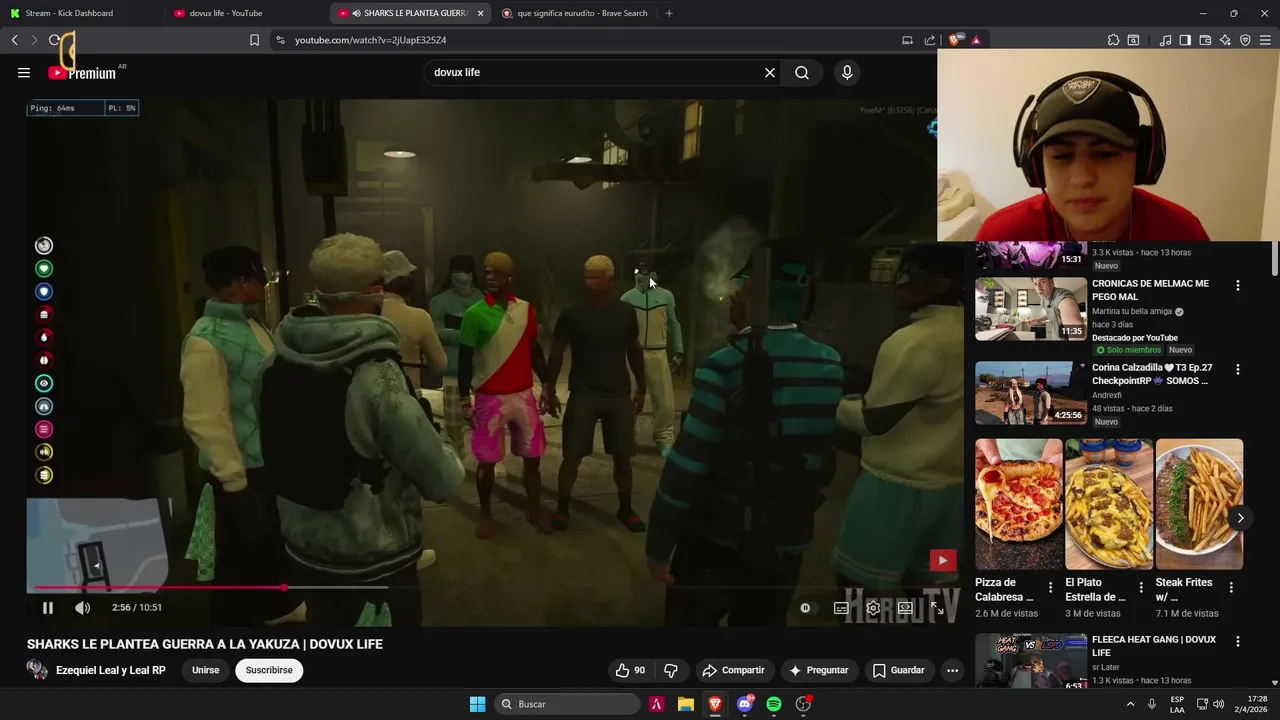Show next shorts with right arrow
The image size is (1280, 720).
[x=1240, y=518]
